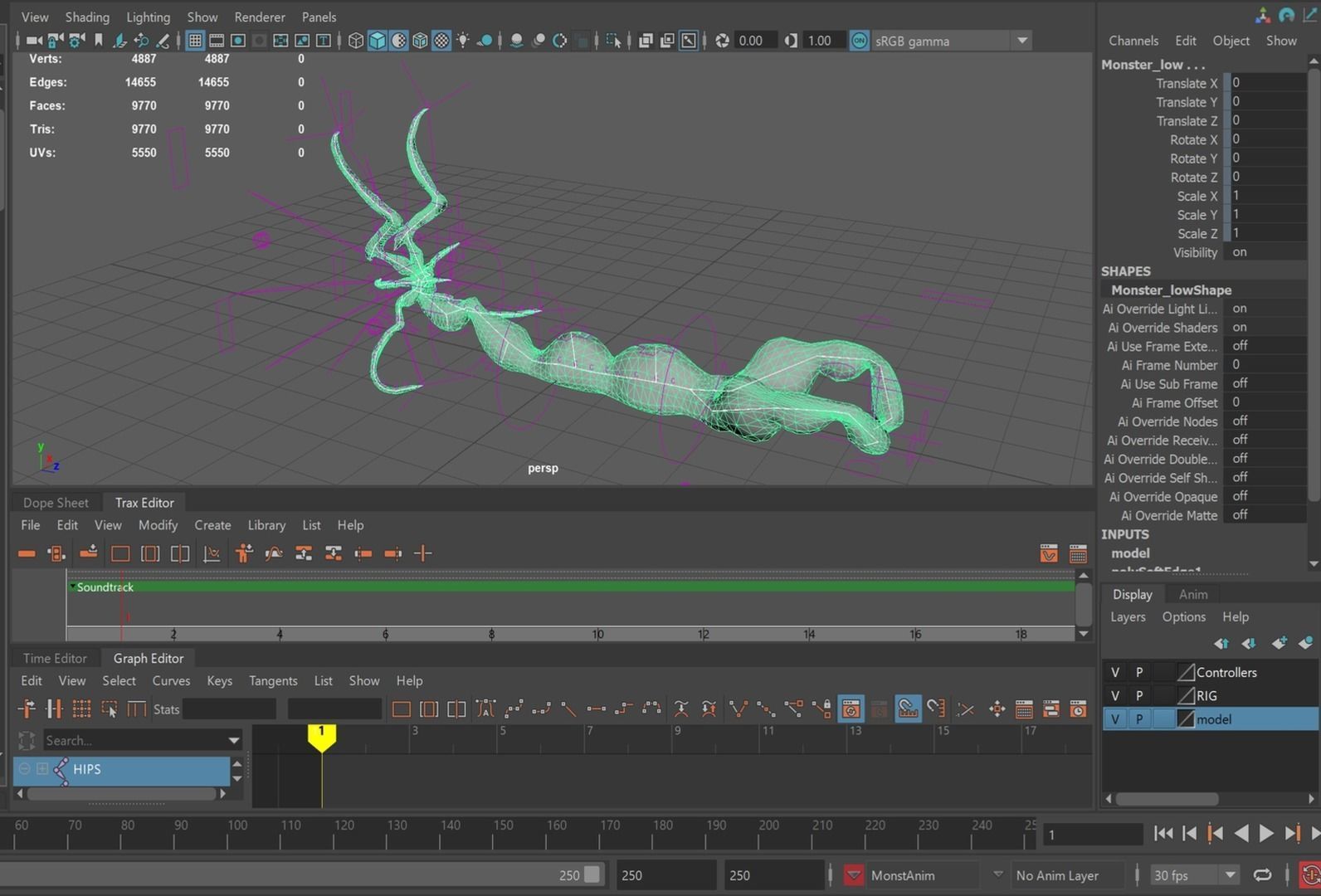Viewport: 1321px width, 896px height.
Task: Open the Shading menu in viewport
Action: tap(87, 17)
